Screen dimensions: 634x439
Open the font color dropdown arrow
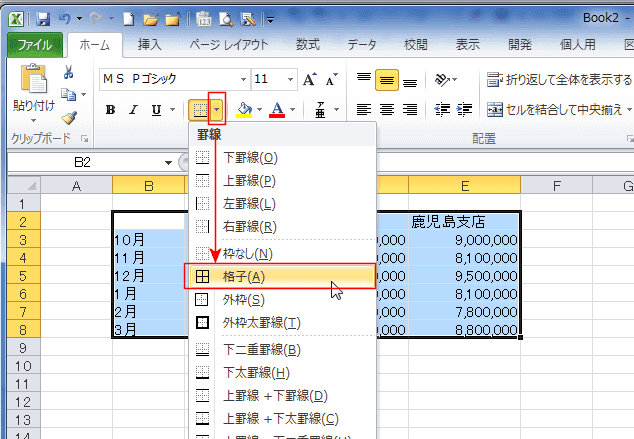pyautogui.click(x=292, y=110)
